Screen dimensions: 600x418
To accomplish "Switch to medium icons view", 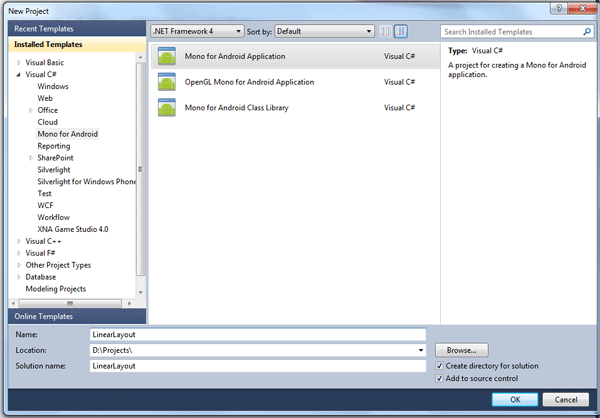I will coord(401,31).
